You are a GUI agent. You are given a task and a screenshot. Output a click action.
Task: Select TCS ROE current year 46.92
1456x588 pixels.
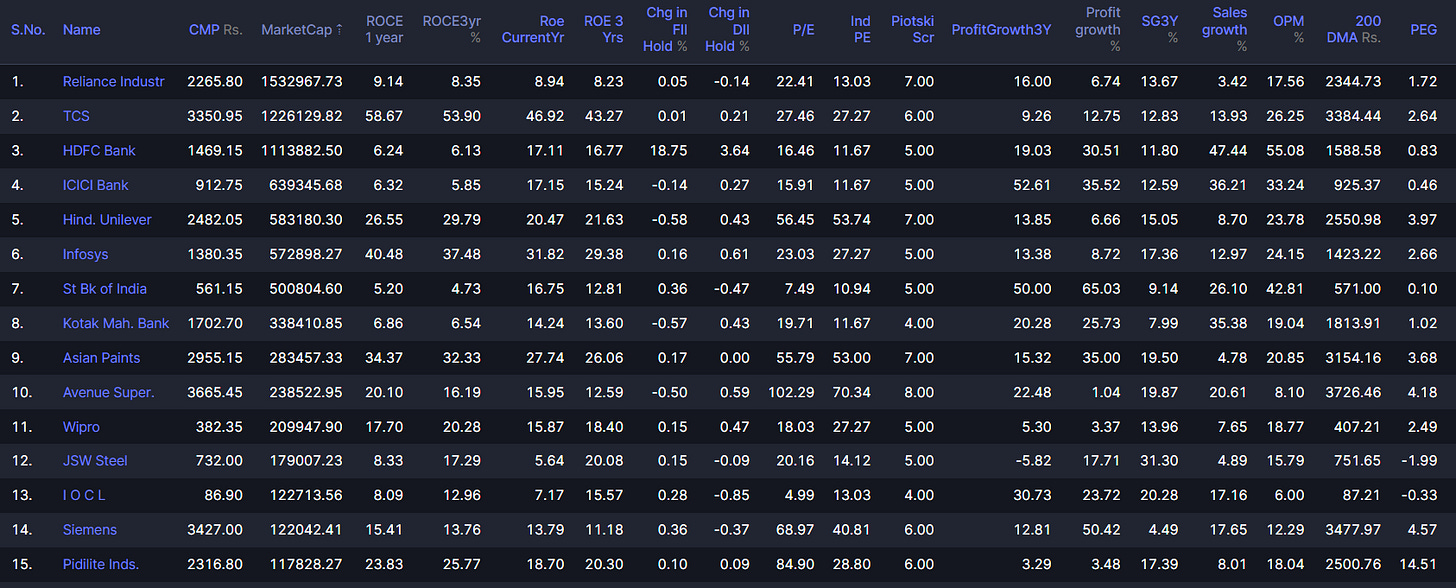[x=545, y=116]
